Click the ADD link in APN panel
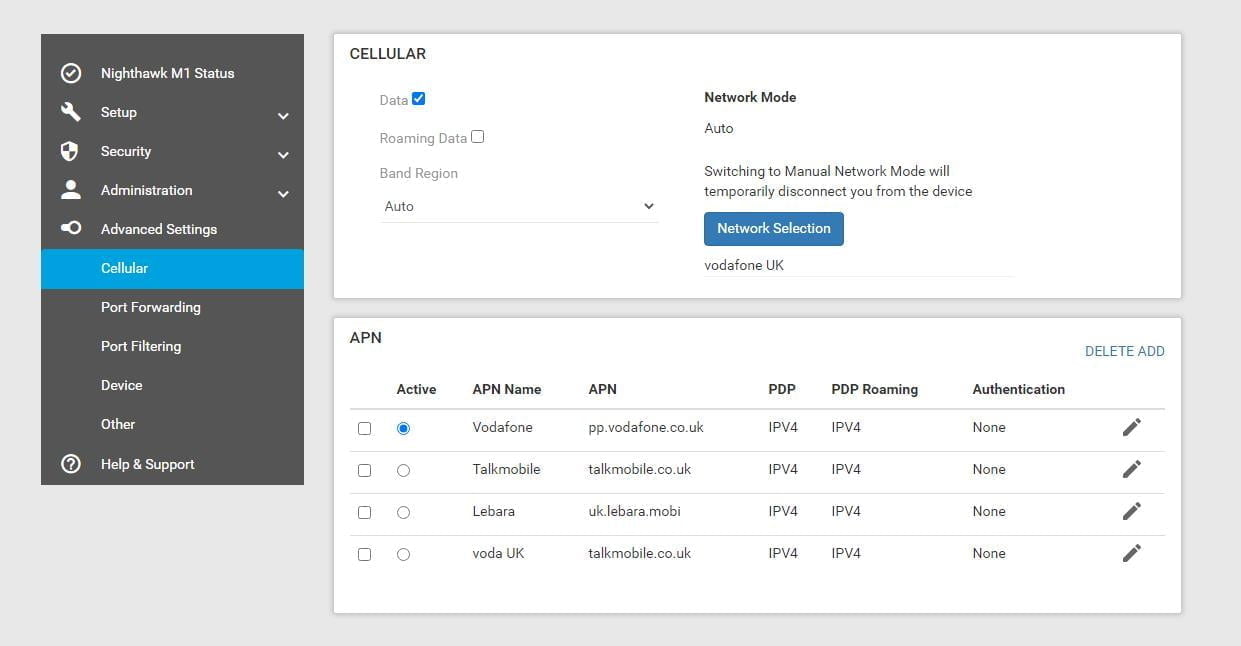1241x646 pixels. [1151, 352]
